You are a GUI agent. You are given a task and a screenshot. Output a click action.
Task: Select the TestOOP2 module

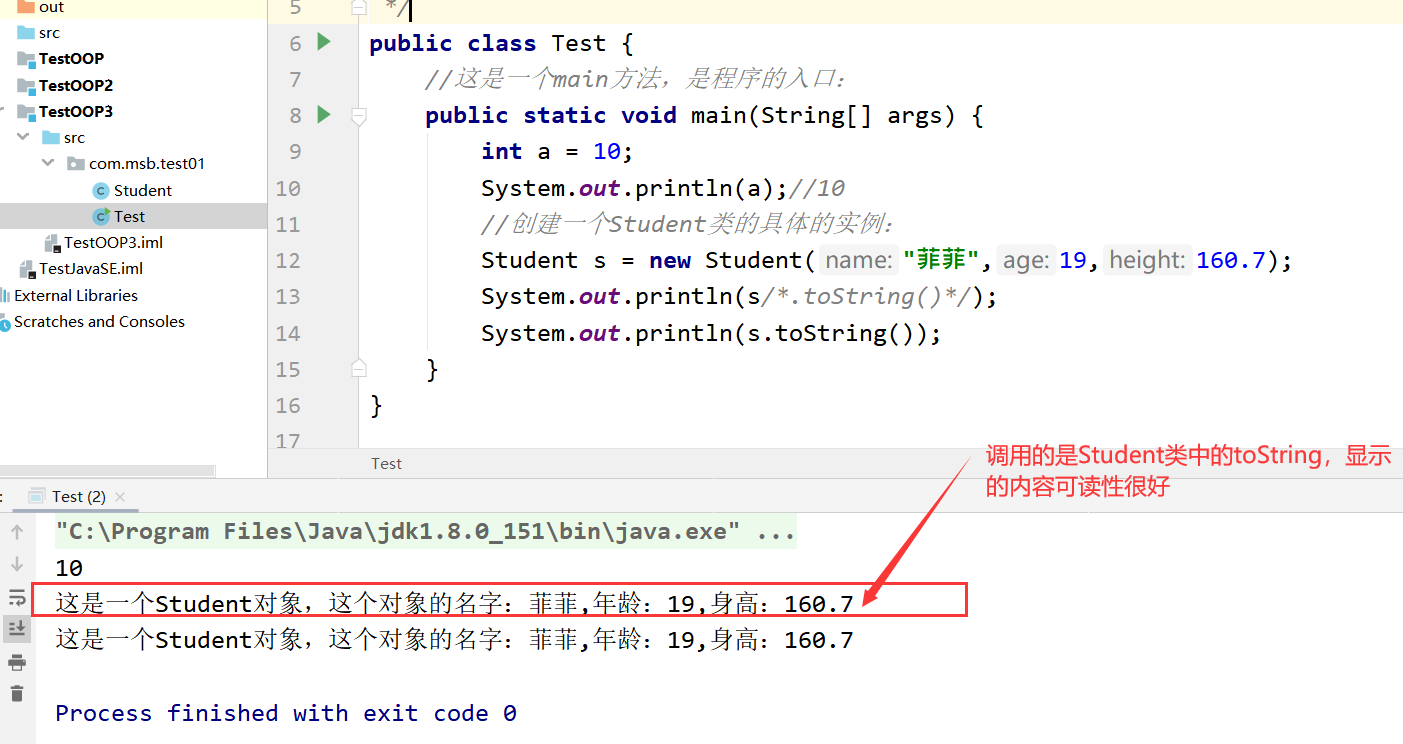(76, 85)
